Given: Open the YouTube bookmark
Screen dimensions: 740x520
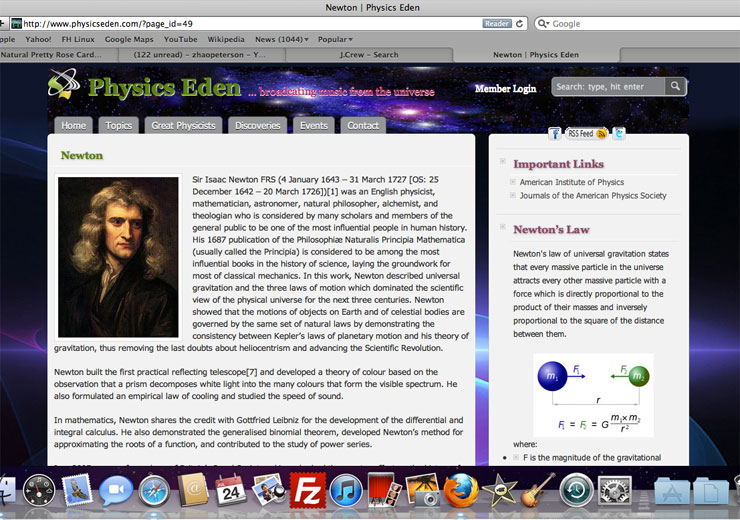Looking at the screenshot, I should tap(180, 39).
